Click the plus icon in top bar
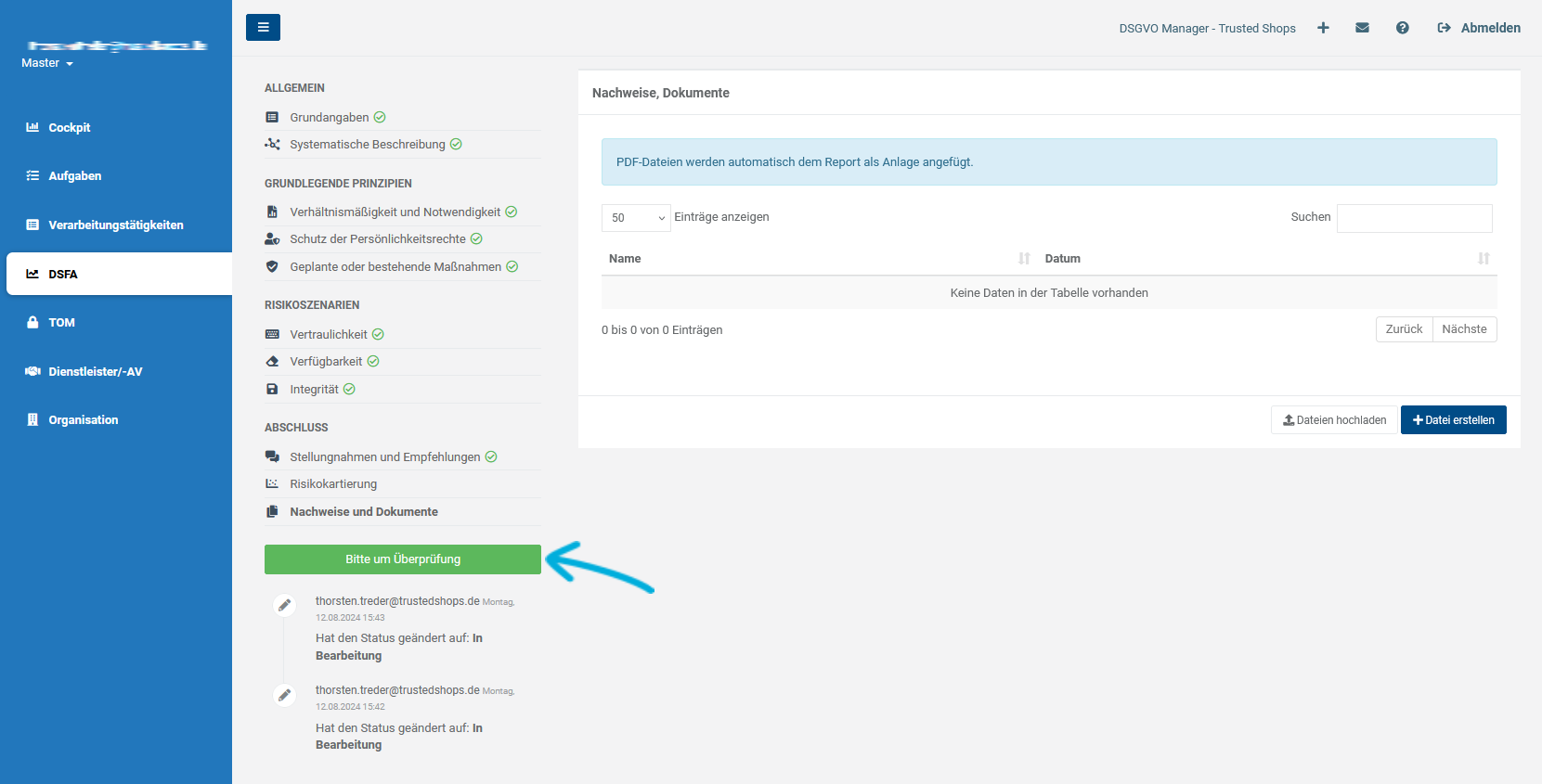The width and height of the screenshot is (1542, 784). [x=1323, y=28]
